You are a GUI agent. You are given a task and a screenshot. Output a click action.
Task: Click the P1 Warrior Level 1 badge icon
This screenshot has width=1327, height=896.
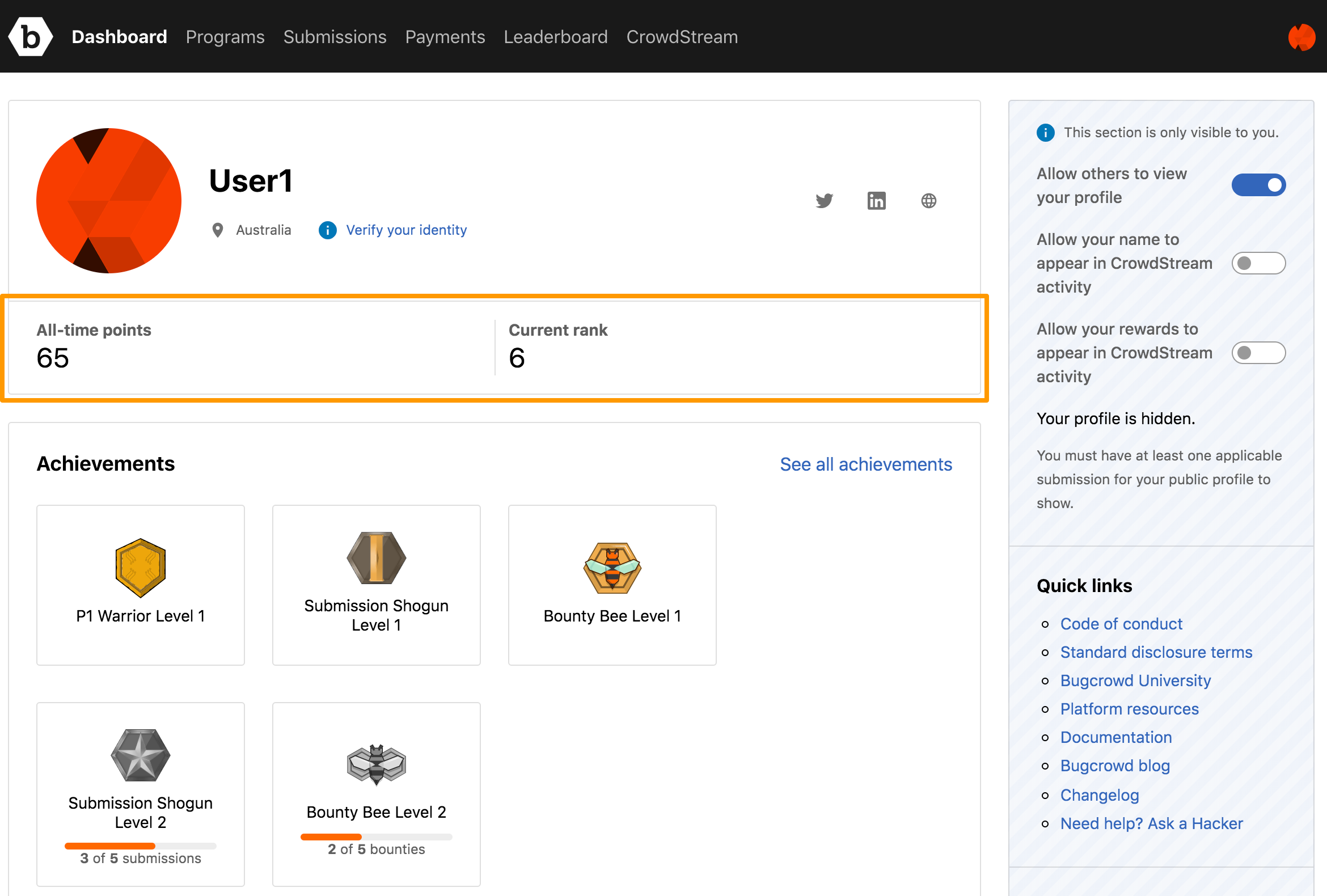point(141,568)
